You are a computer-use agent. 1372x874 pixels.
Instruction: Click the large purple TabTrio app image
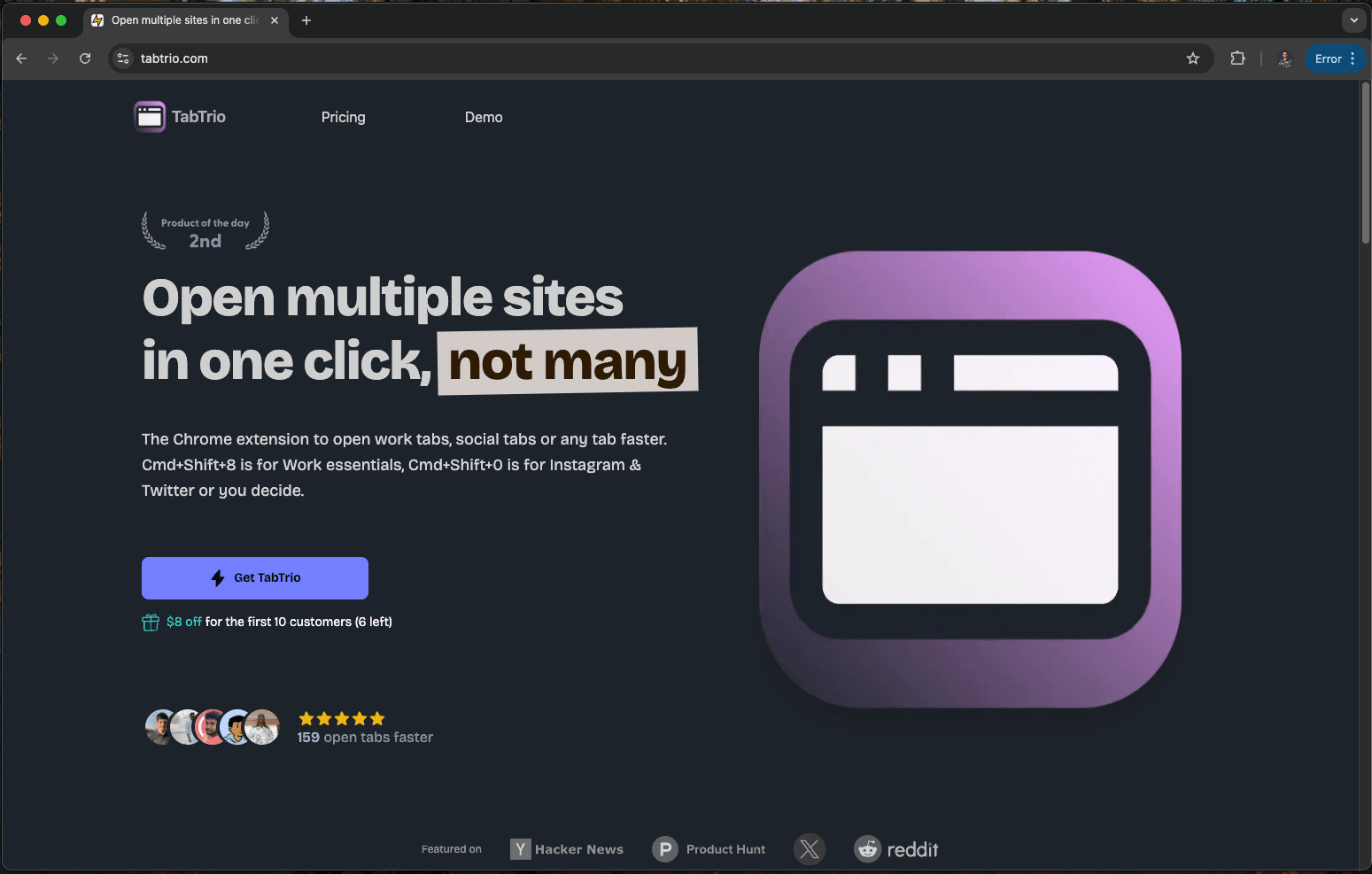pos(970,479)
